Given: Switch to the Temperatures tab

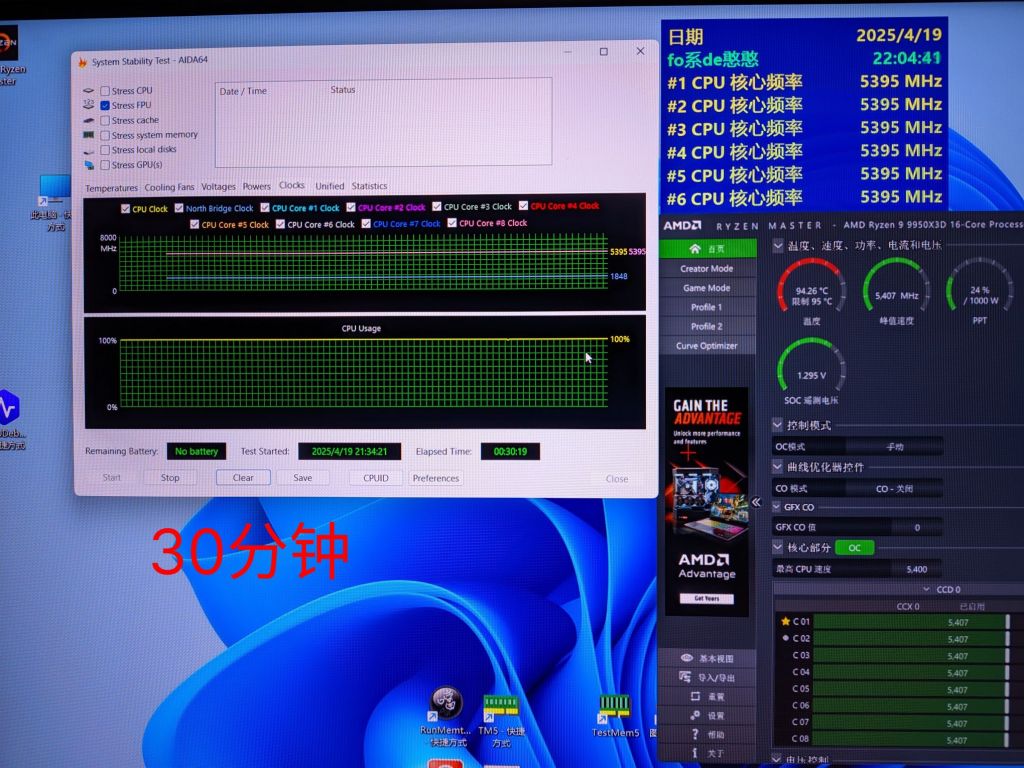Looking at the screenshot, I should point(111,186).
